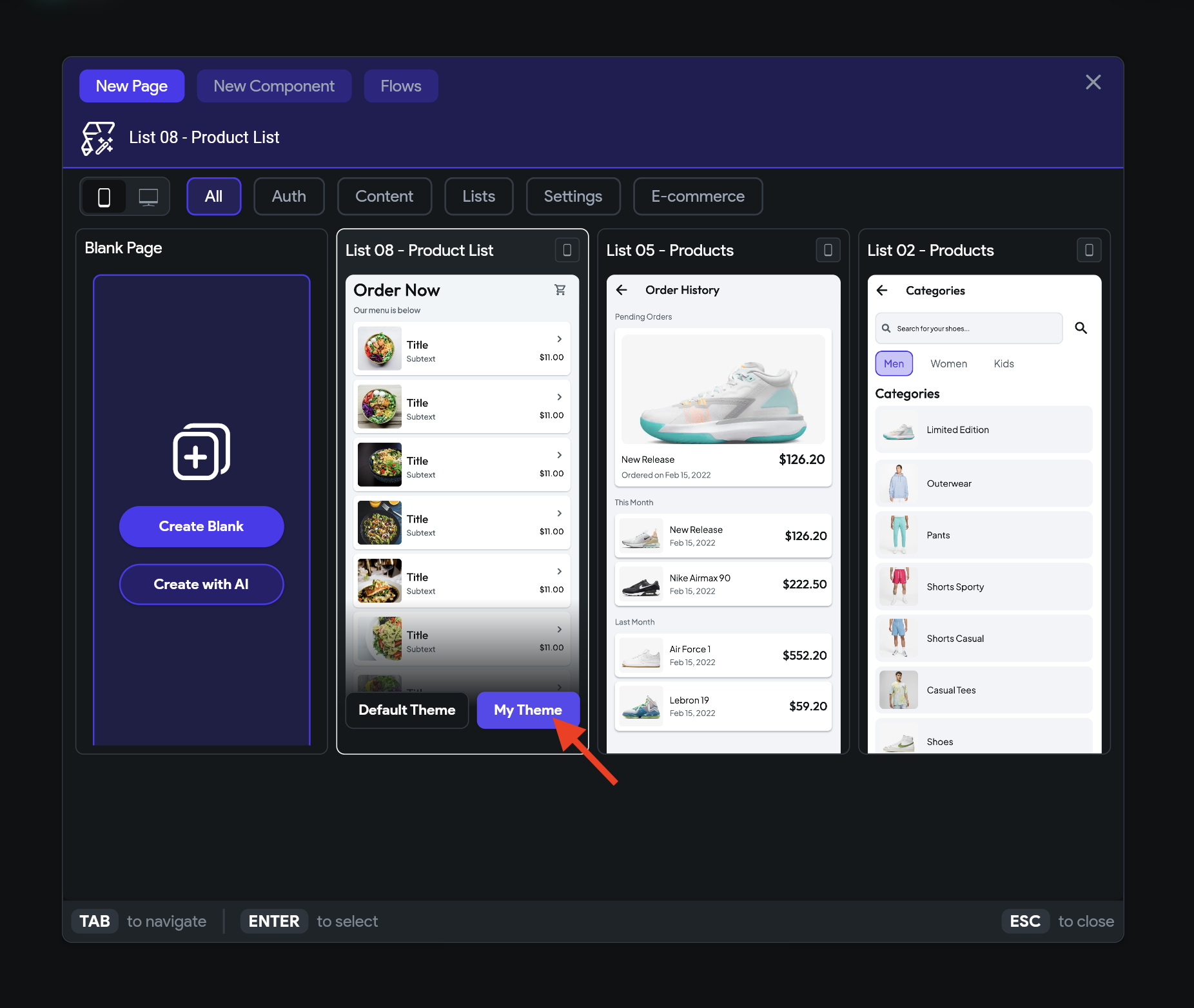Screen dimensions: 1194x1008
Task: Open the Shorts Casual category row
Action: pos(984,638)
